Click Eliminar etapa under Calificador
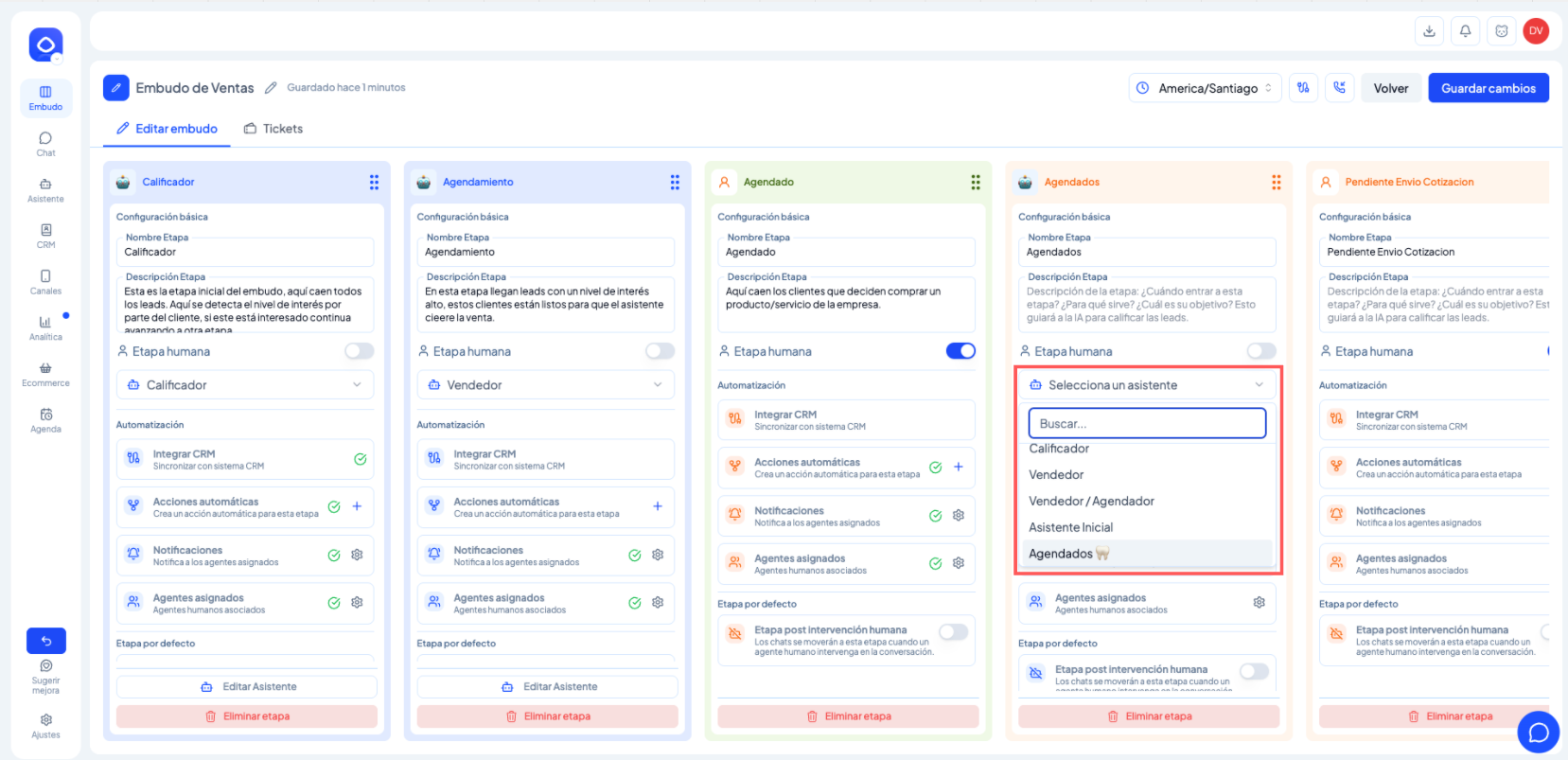Image resolution: width=1568 pixels, height=760 pixels. (x=247, y=716)
